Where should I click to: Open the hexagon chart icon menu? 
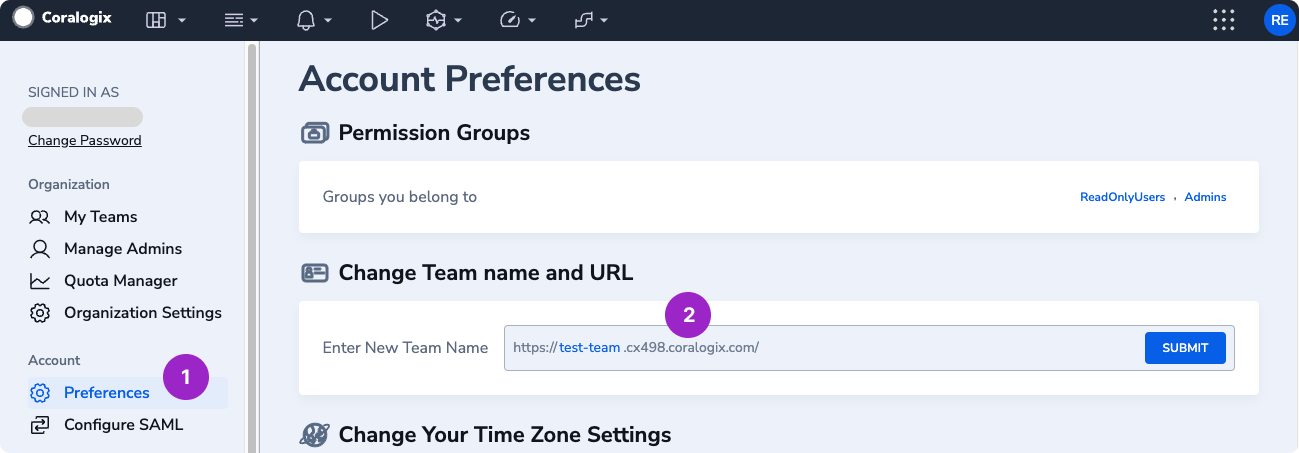pyautogui.click(x=435, y=19)
